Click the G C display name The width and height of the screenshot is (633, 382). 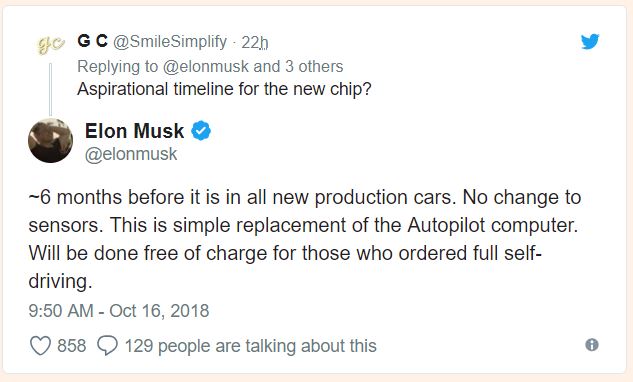point(92,41)
